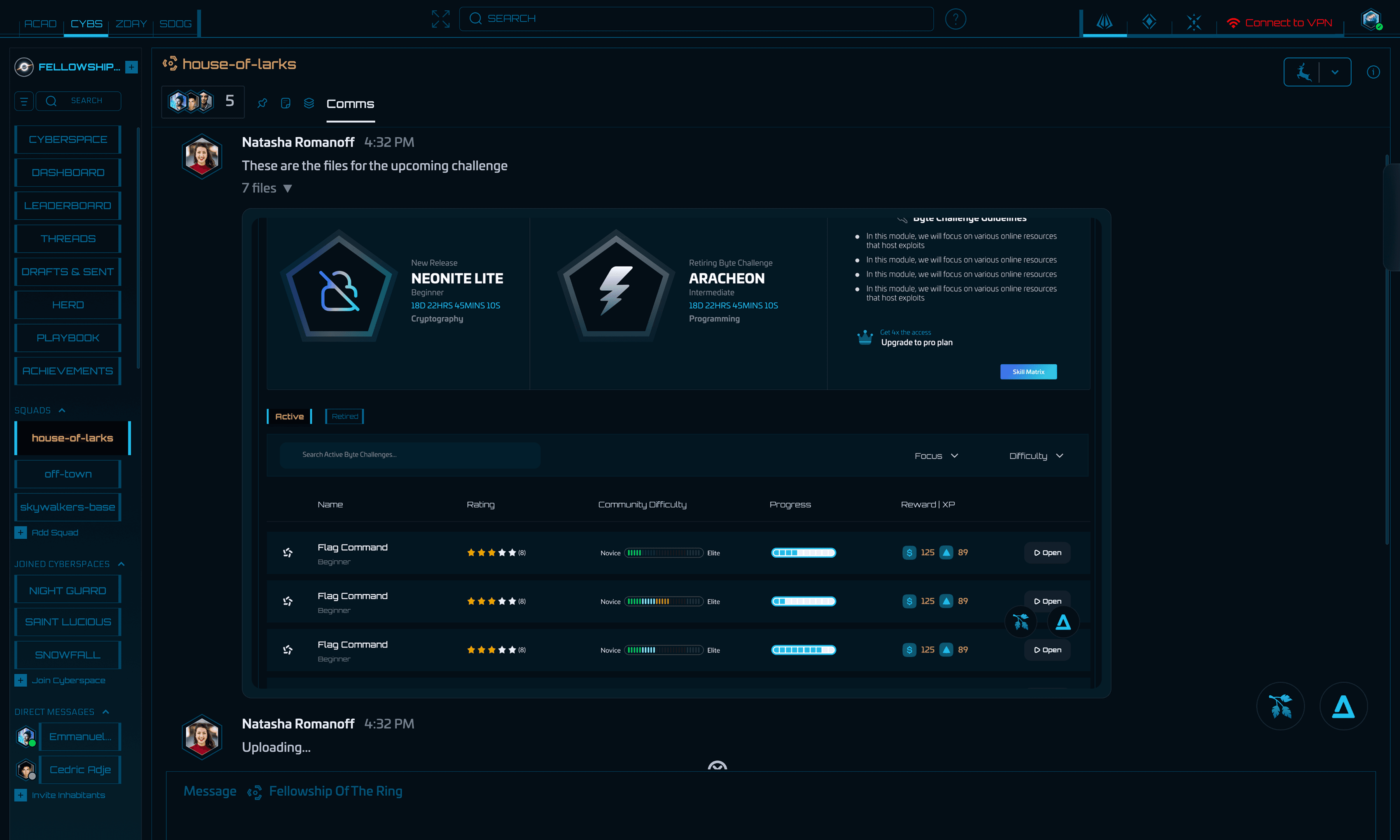Screen dimensions: 1400x840
Task: Click the Skill Matrix button
Action: tap(1028, 372)
